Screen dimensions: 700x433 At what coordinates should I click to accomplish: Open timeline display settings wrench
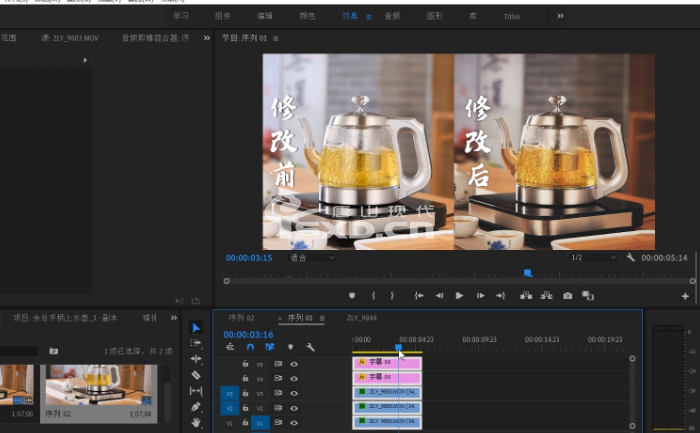pos(310,347)
